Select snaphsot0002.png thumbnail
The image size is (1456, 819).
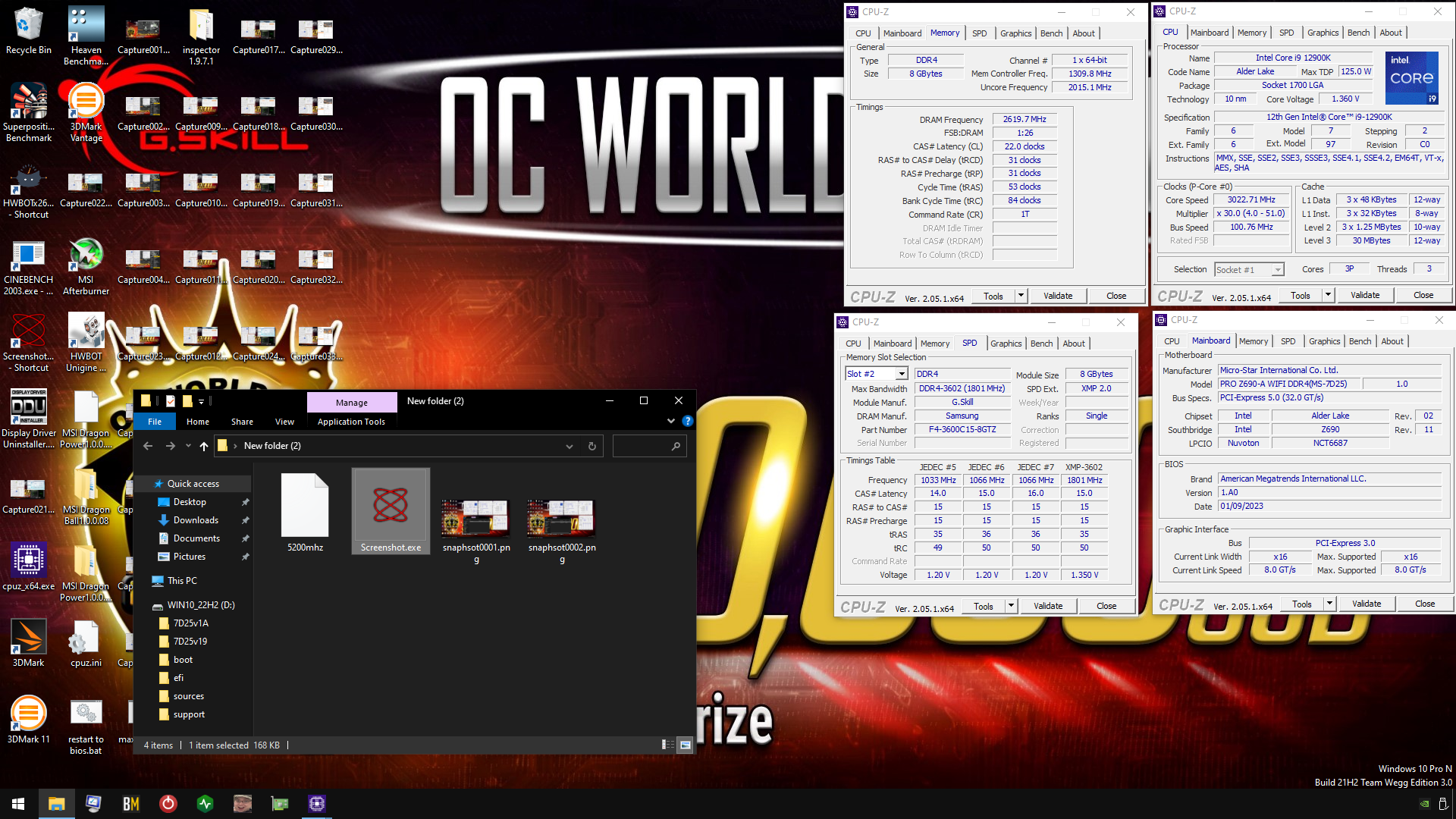pyautogui.click(x=562, y=529)
